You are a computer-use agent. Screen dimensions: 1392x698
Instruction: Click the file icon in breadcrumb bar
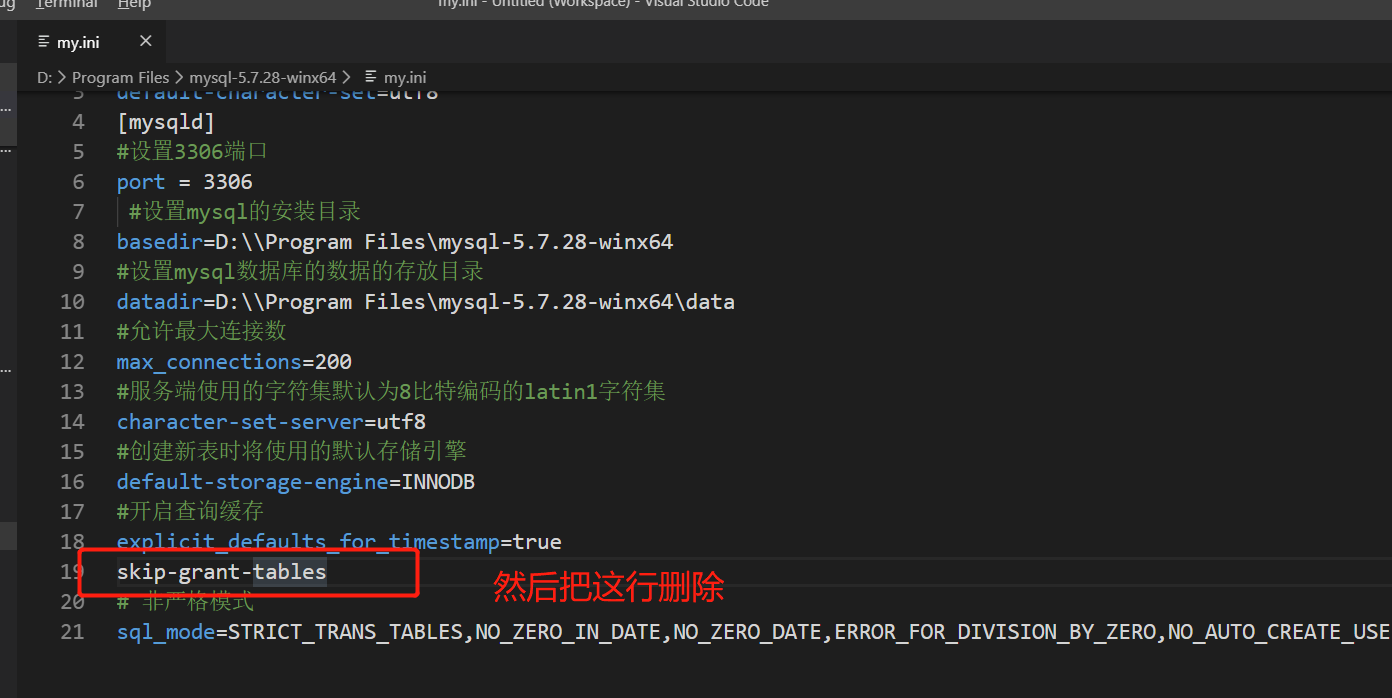coord(371,77)
